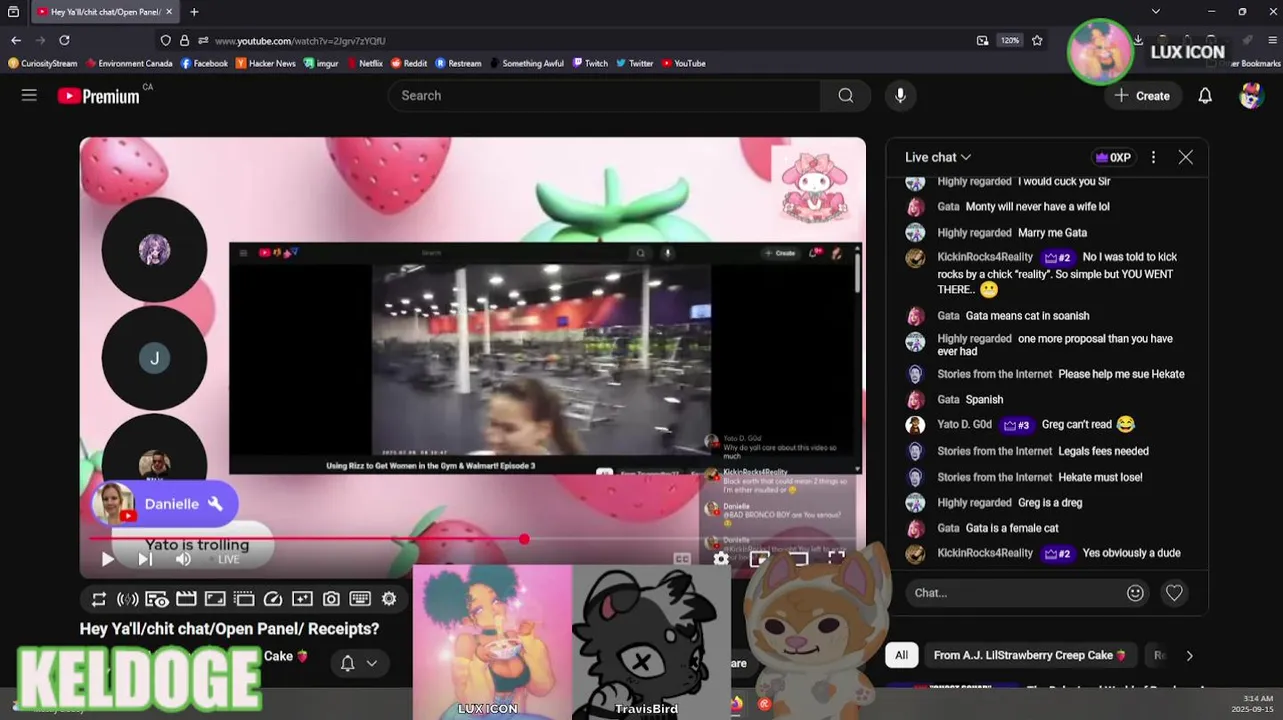Open the Environment Canada bookmark
Image resolution: width=1283 pixels, height=720 pixels.
click(129, 63)
